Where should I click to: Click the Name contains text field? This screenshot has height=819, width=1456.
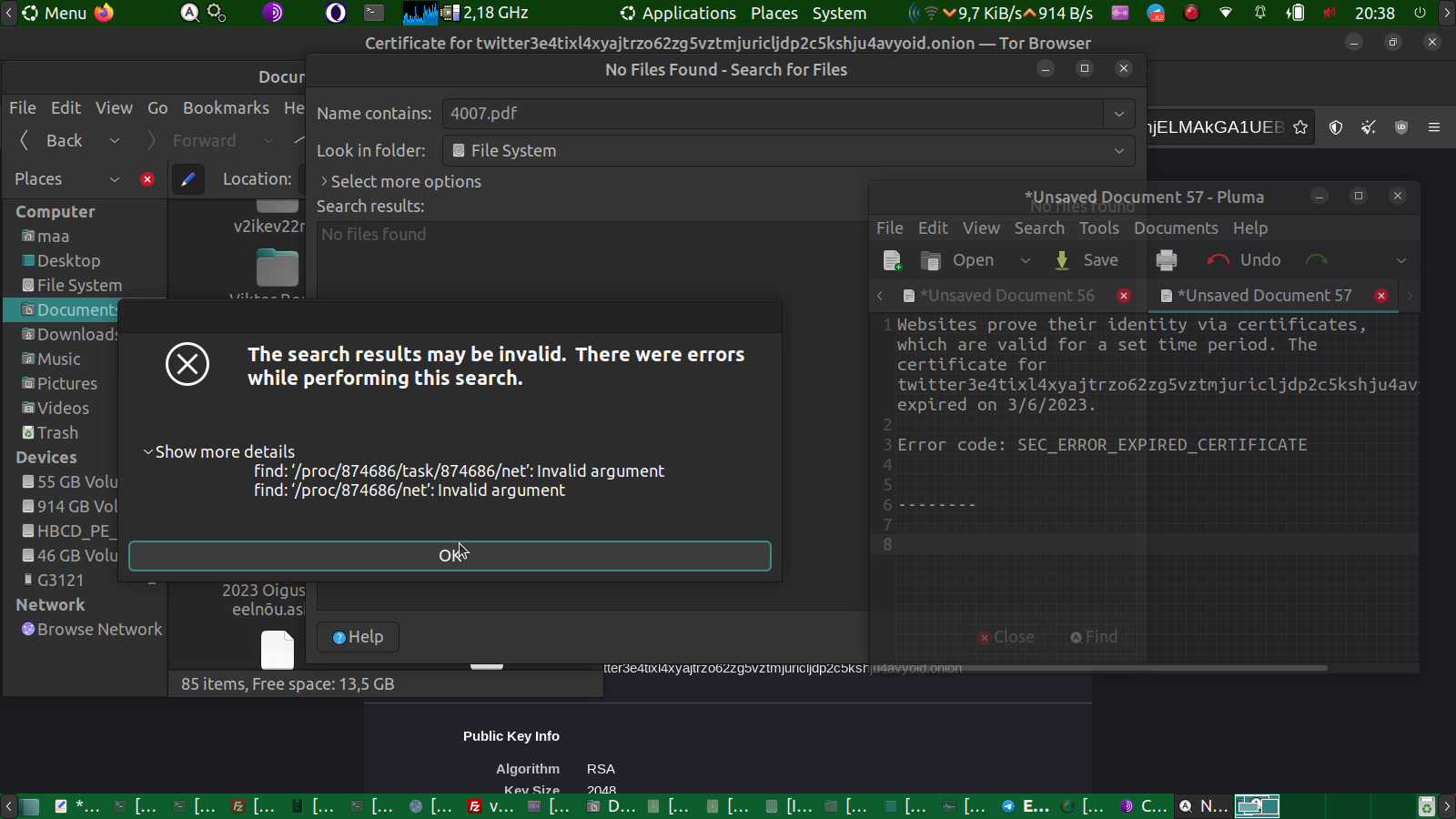[x=773, y=114]
